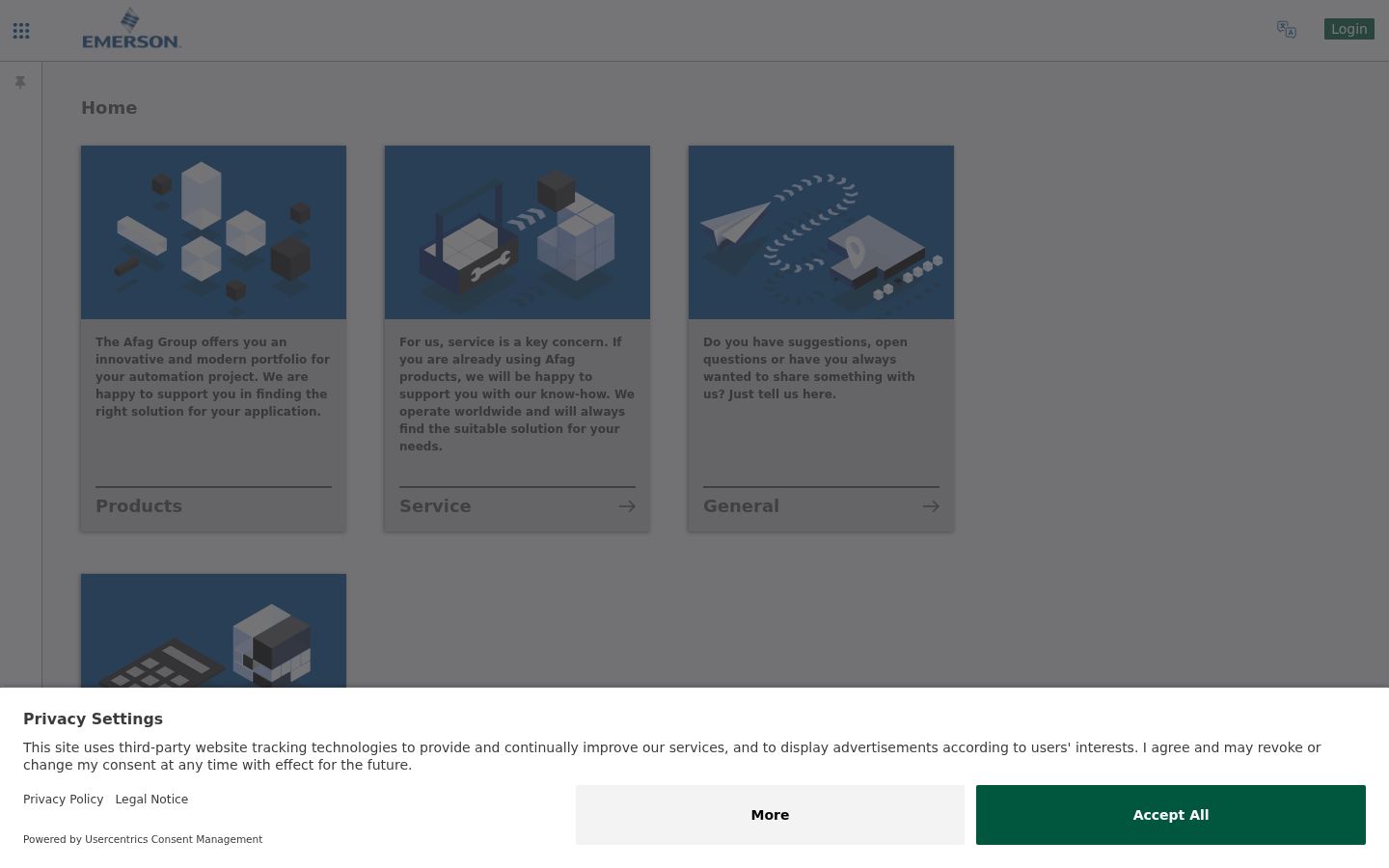Open the app grid menu icon
This screenshot has width=1389, height=868.
[x=21, y=31]
